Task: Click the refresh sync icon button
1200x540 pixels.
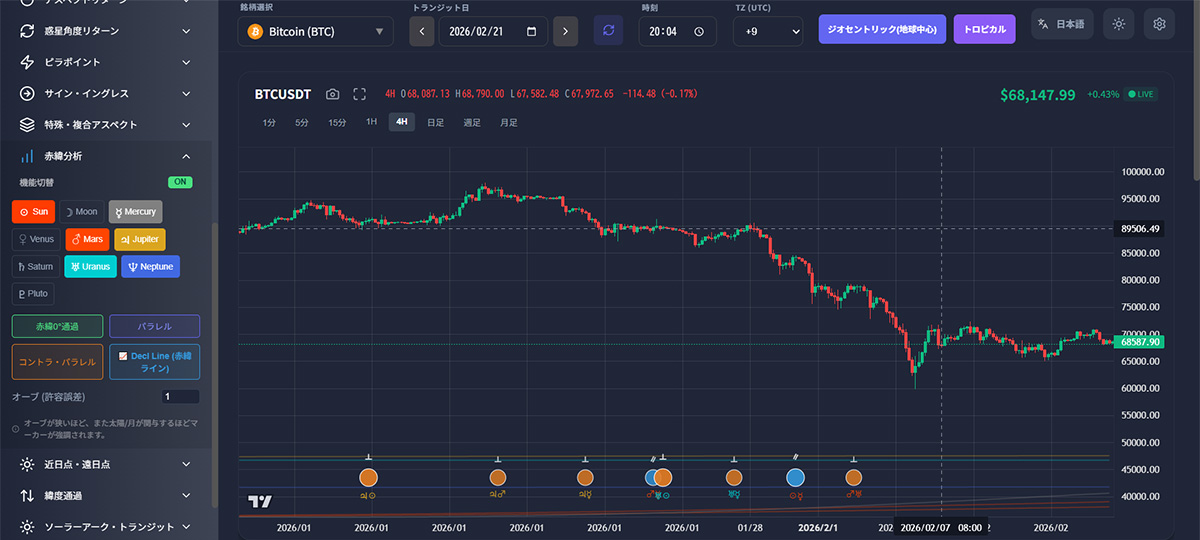Action: tap(608, 31)
